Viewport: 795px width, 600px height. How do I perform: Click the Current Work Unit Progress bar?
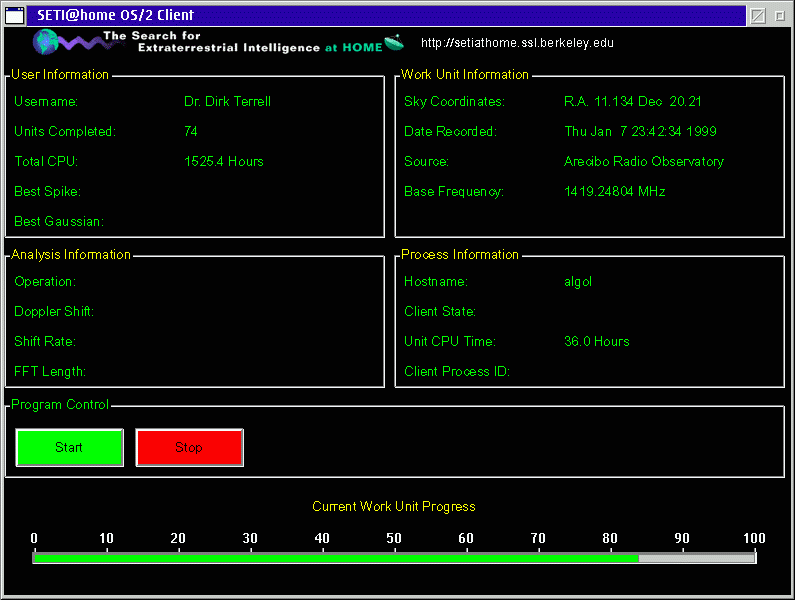coord(394,558)
